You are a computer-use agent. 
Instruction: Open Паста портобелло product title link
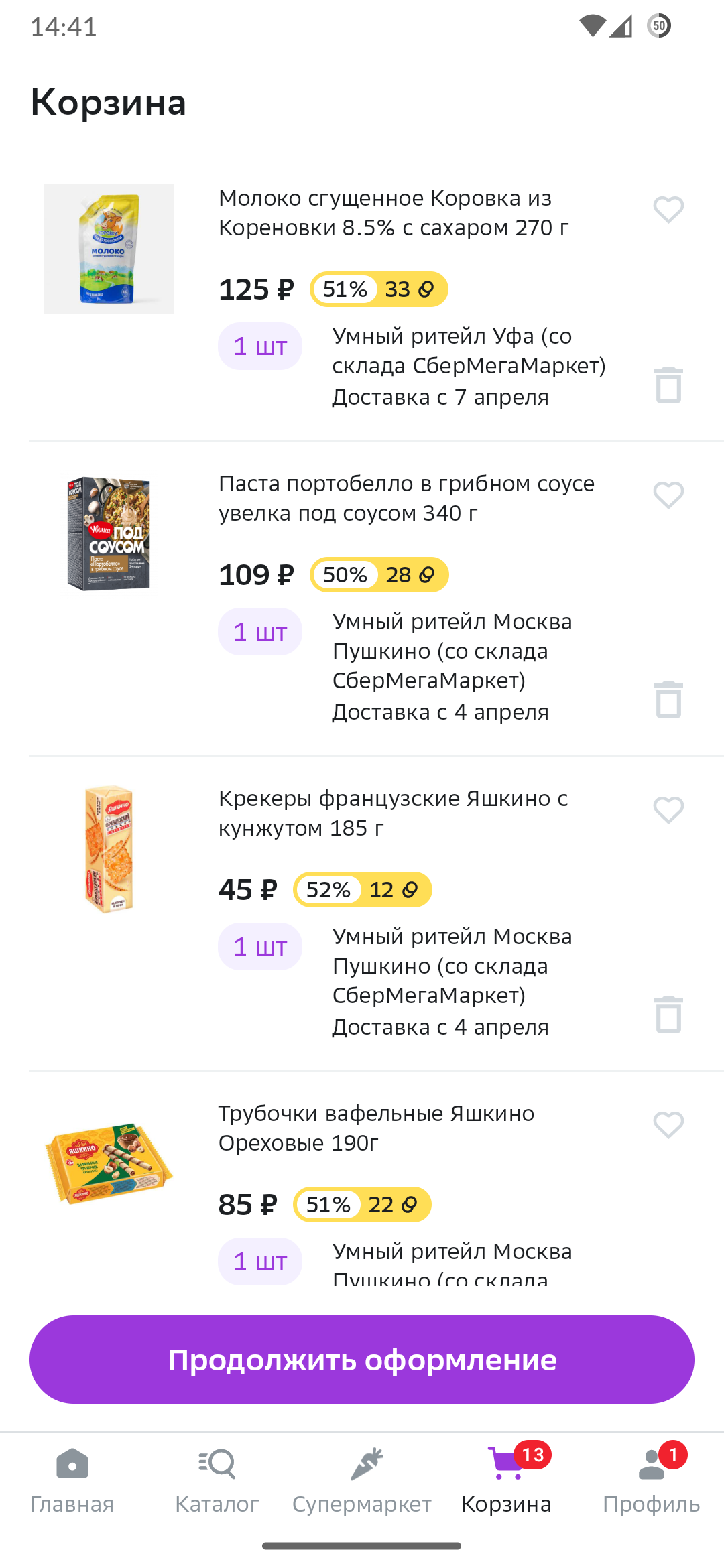[406, 498]
